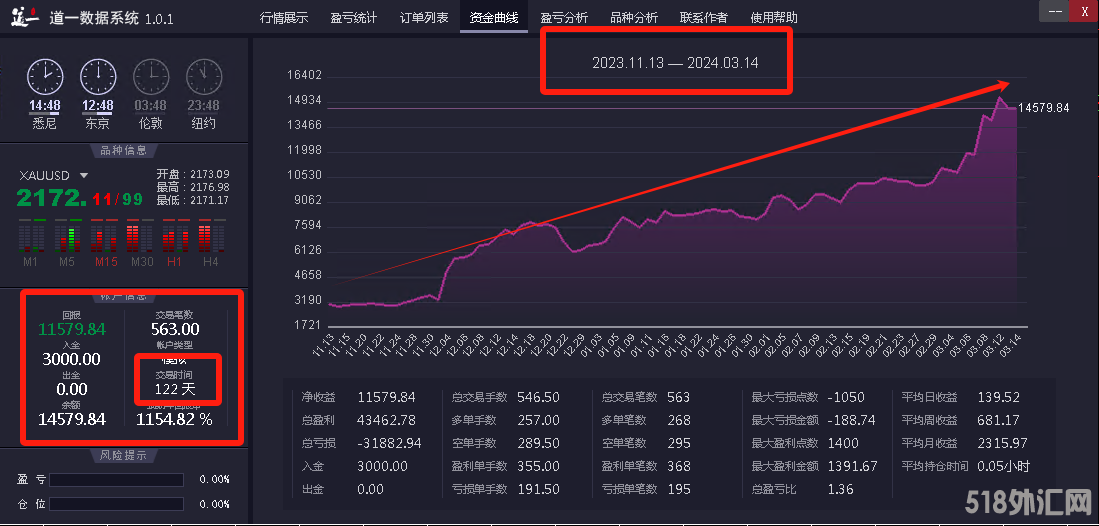
Task: Select the H4 timeframe signal bars
Action: point(211,236)
